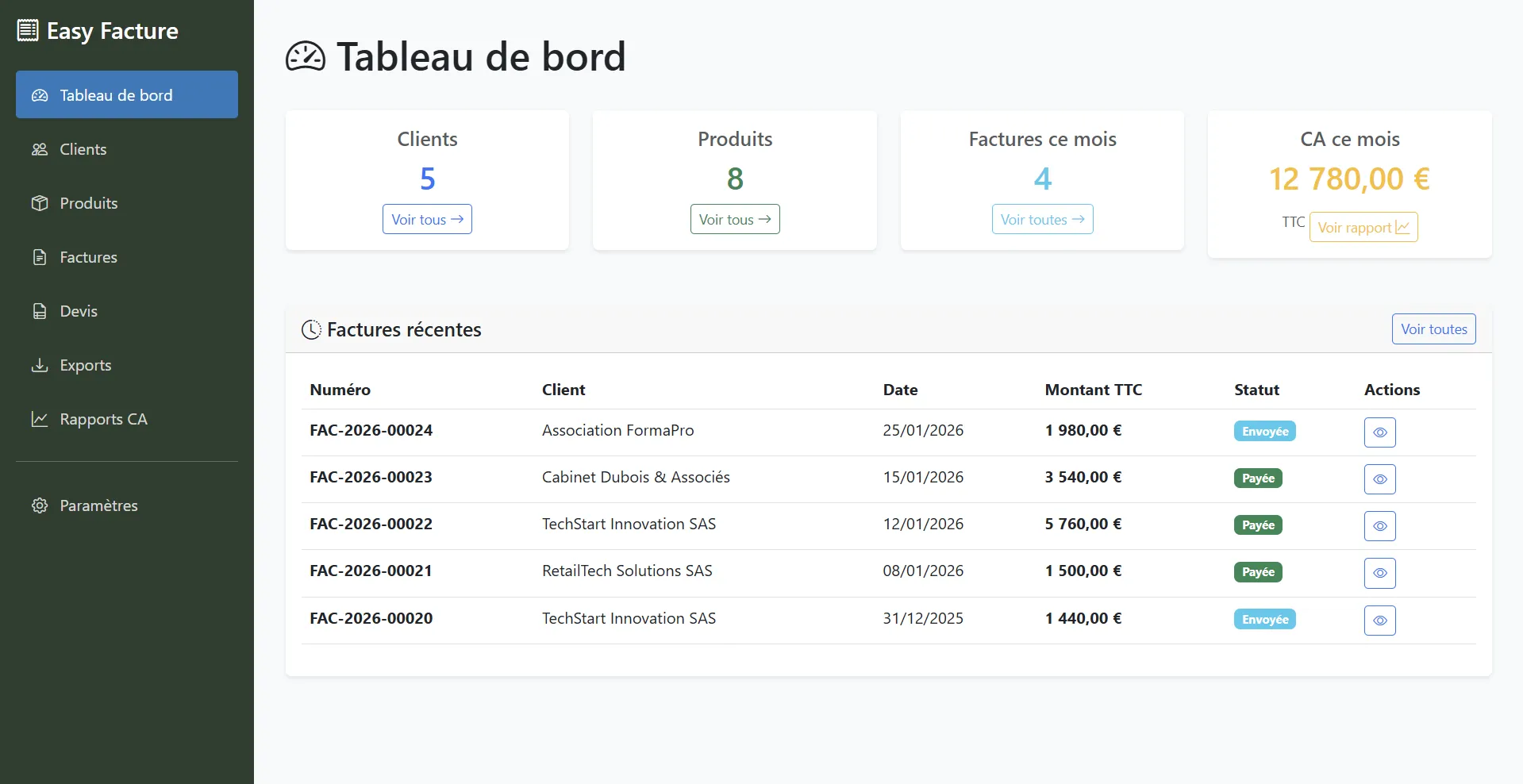Click 'Voir rapport' next to CA ce mois

pyautogui.click(x=1362, y=227)
